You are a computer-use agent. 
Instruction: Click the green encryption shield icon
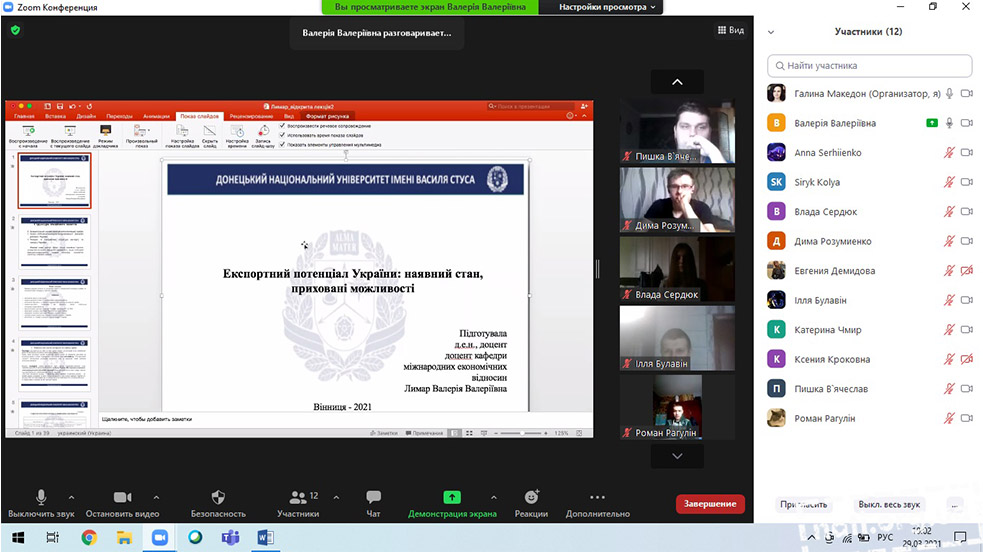16,30
